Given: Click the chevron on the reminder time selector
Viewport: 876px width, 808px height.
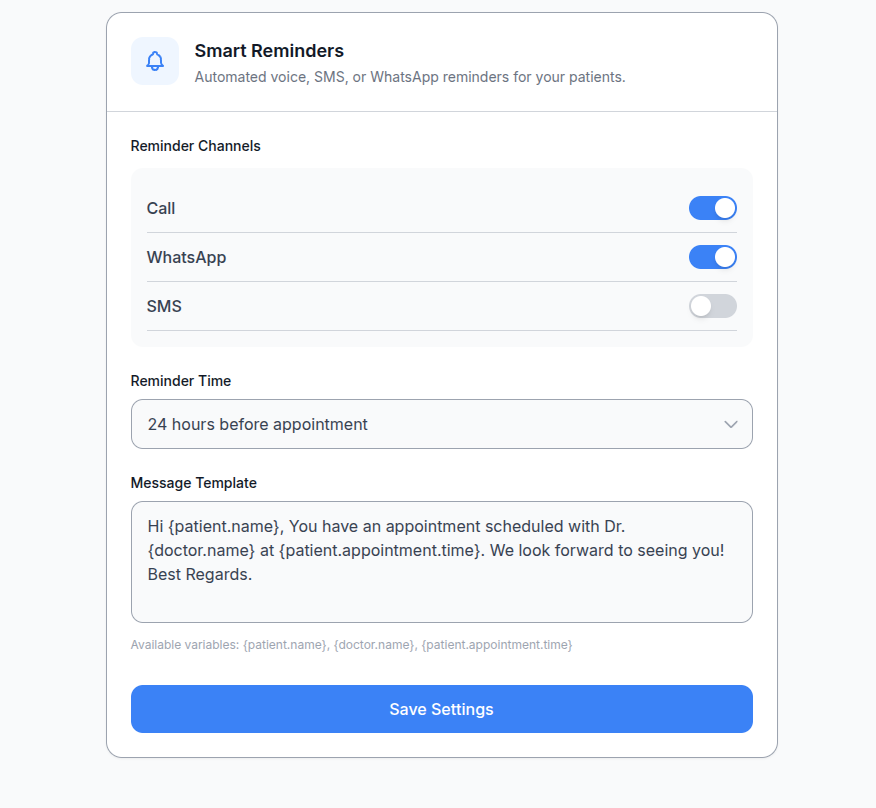Looking at the screenshot, I should tap(731, 424).
